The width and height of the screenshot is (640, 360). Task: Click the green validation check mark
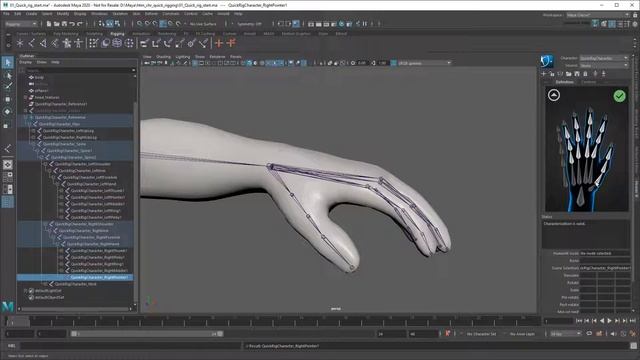(x=619, y=96)
